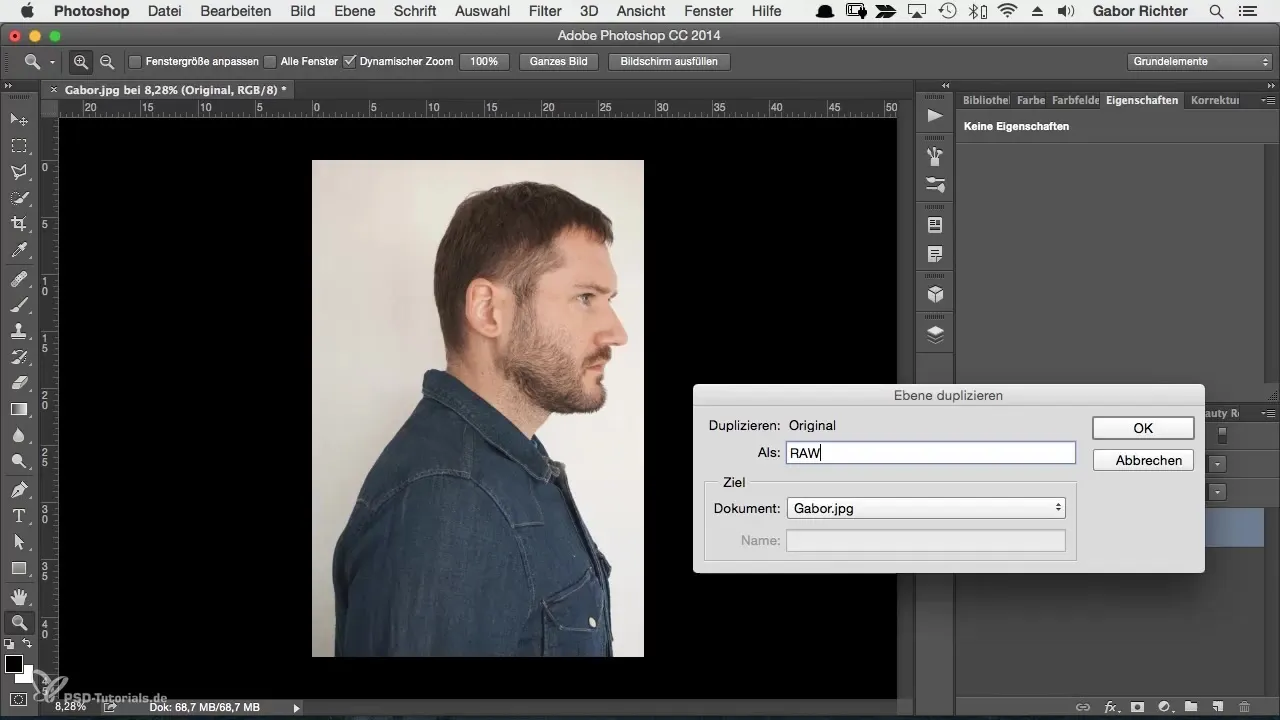Click the create new layer icon
Viewport: 1280px width, 720px height.
(1217, 707)
